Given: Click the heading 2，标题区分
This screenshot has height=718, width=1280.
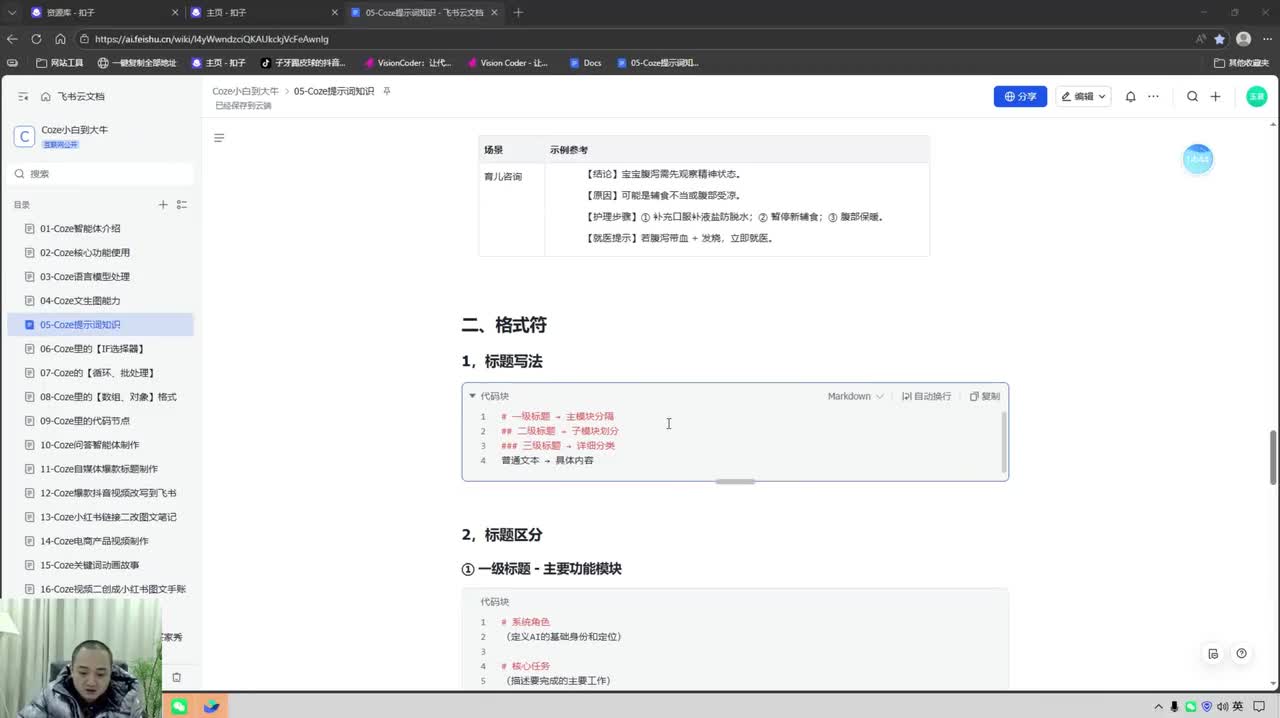Looking at the screenshot, I should (x=502, y=535).
